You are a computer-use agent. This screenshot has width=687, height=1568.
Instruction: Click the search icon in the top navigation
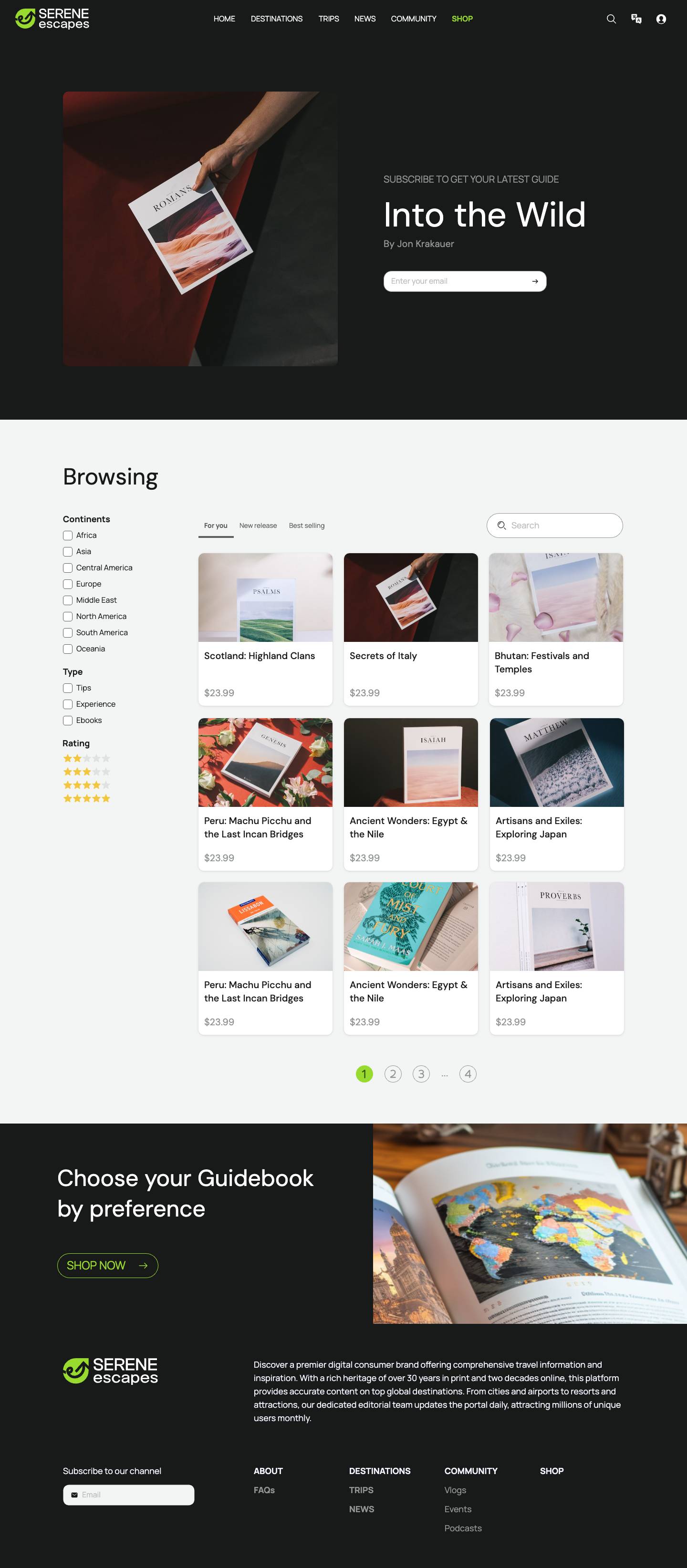pos(611,19)
